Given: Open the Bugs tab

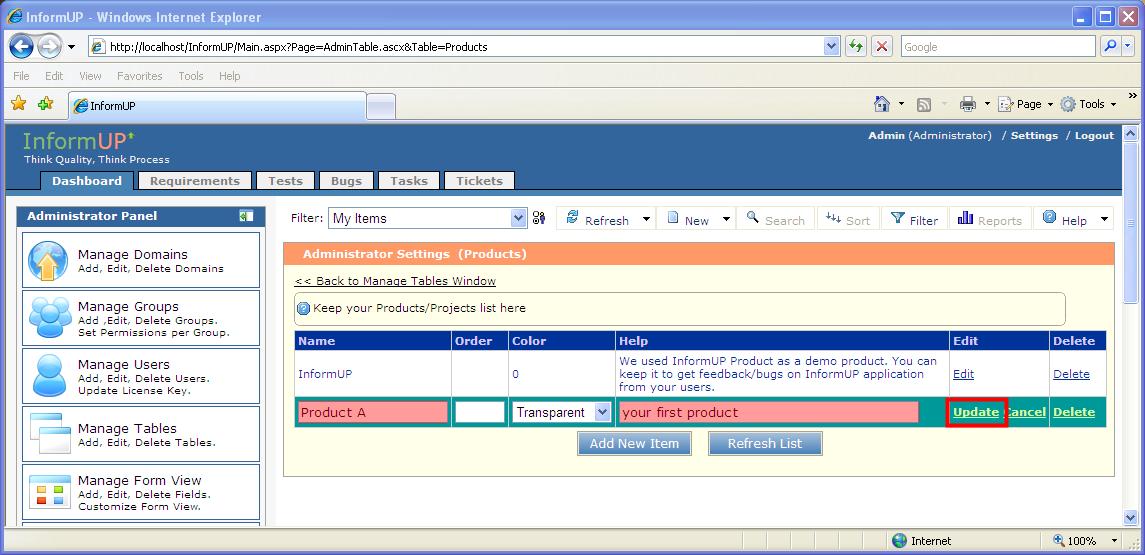Looking at the screenshot, I should pos(346,181).
